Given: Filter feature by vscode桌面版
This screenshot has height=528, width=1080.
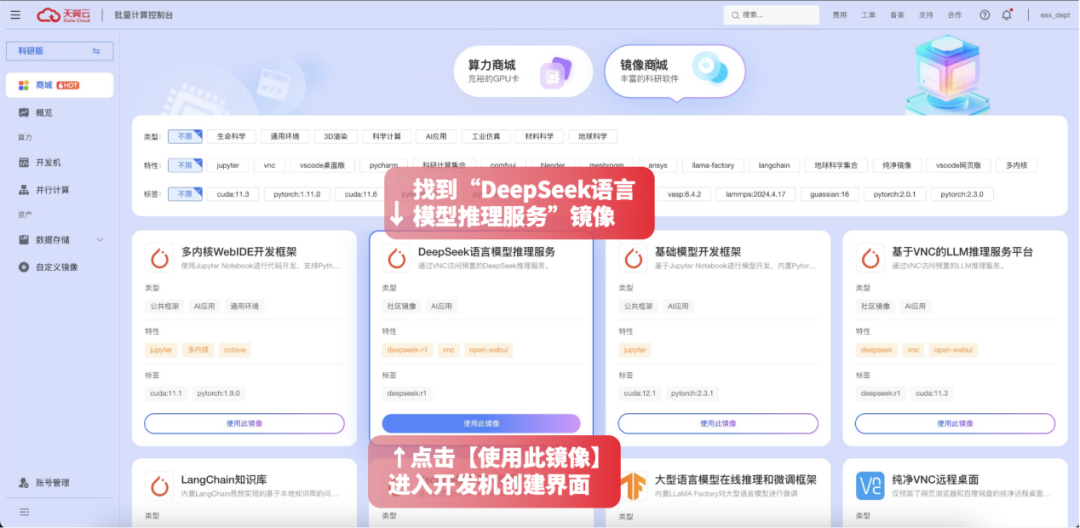Looking at the screenshot, I should tap(322, 165).
